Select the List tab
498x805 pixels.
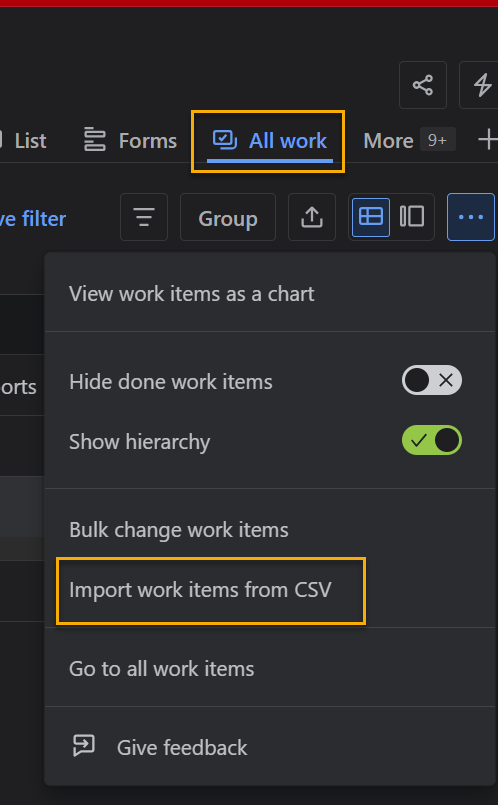point(25,141)
